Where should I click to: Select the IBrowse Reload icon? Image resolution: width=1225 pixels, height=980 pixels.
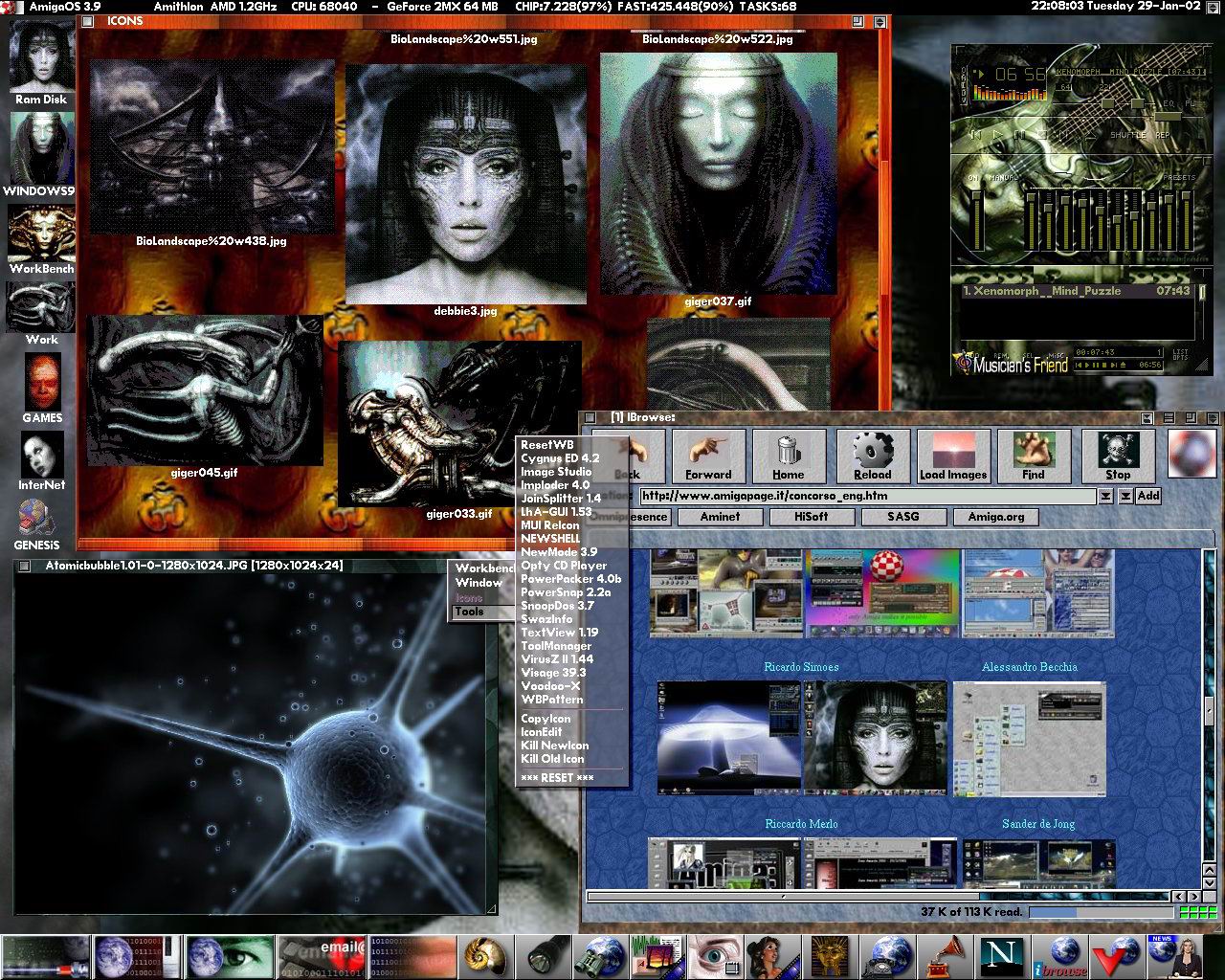coord(872,457)
